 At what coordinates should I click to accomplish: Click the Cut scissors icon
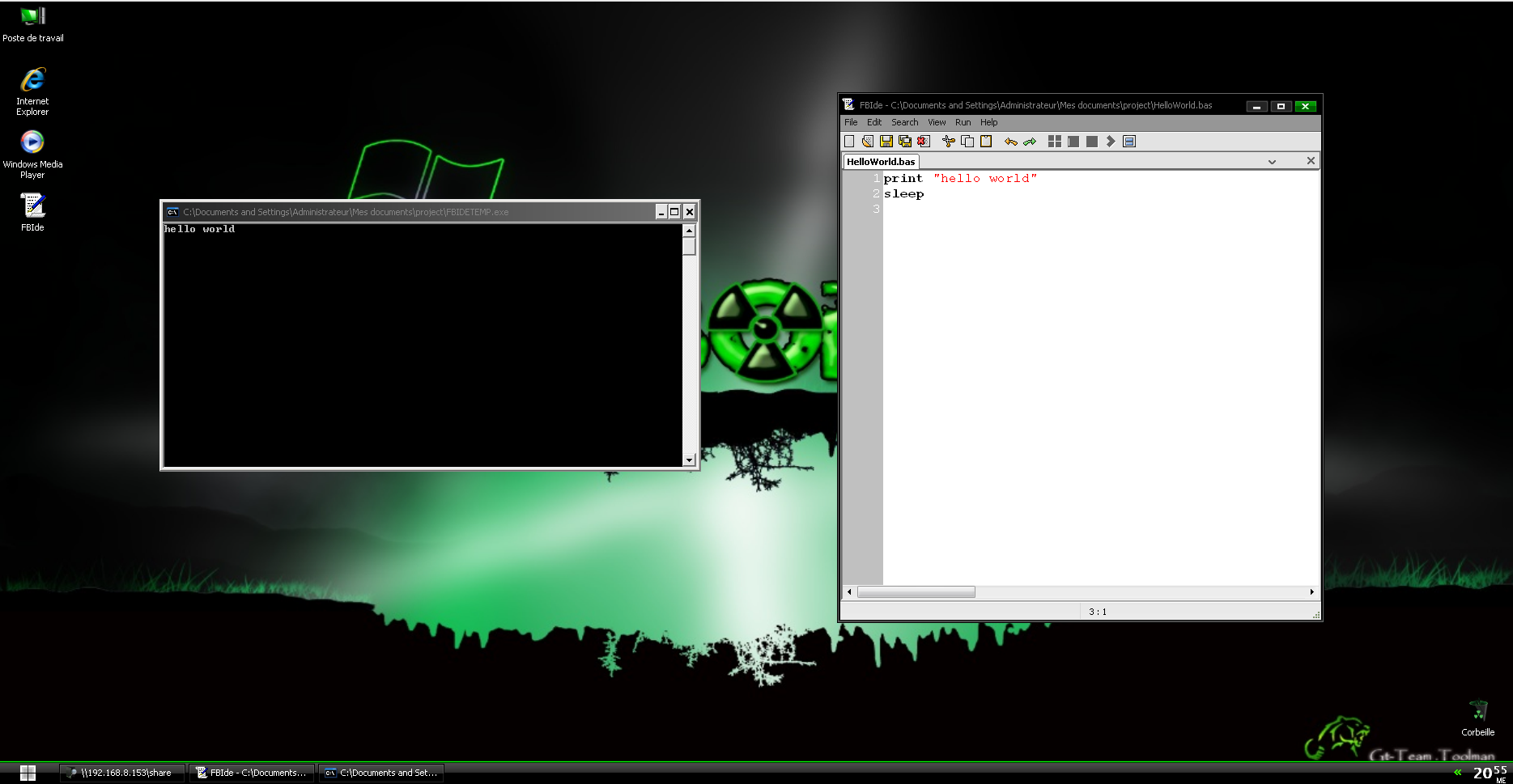click(948, 142)
